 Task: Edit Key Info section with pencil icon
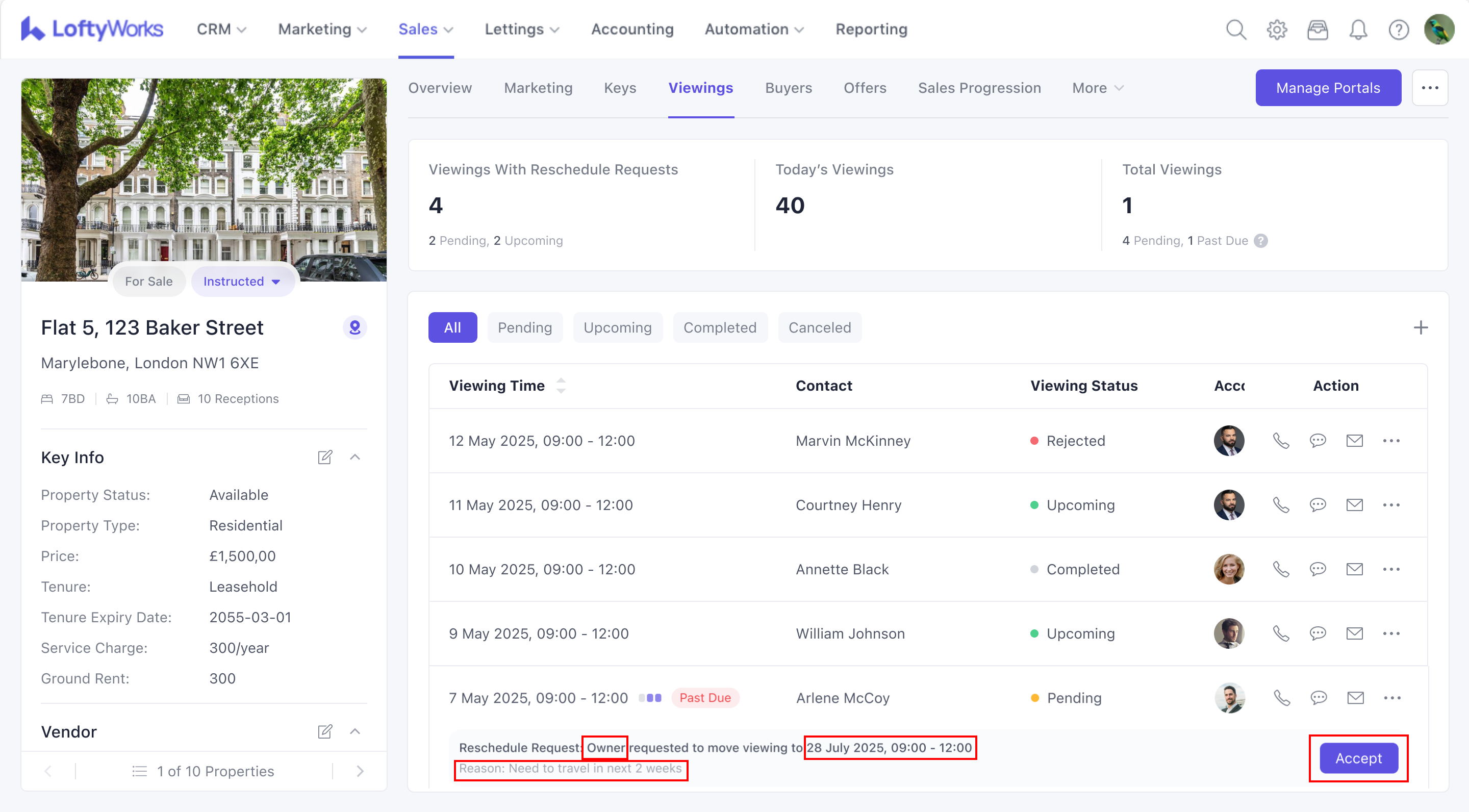pyautogui.click(x=325, y=458)
